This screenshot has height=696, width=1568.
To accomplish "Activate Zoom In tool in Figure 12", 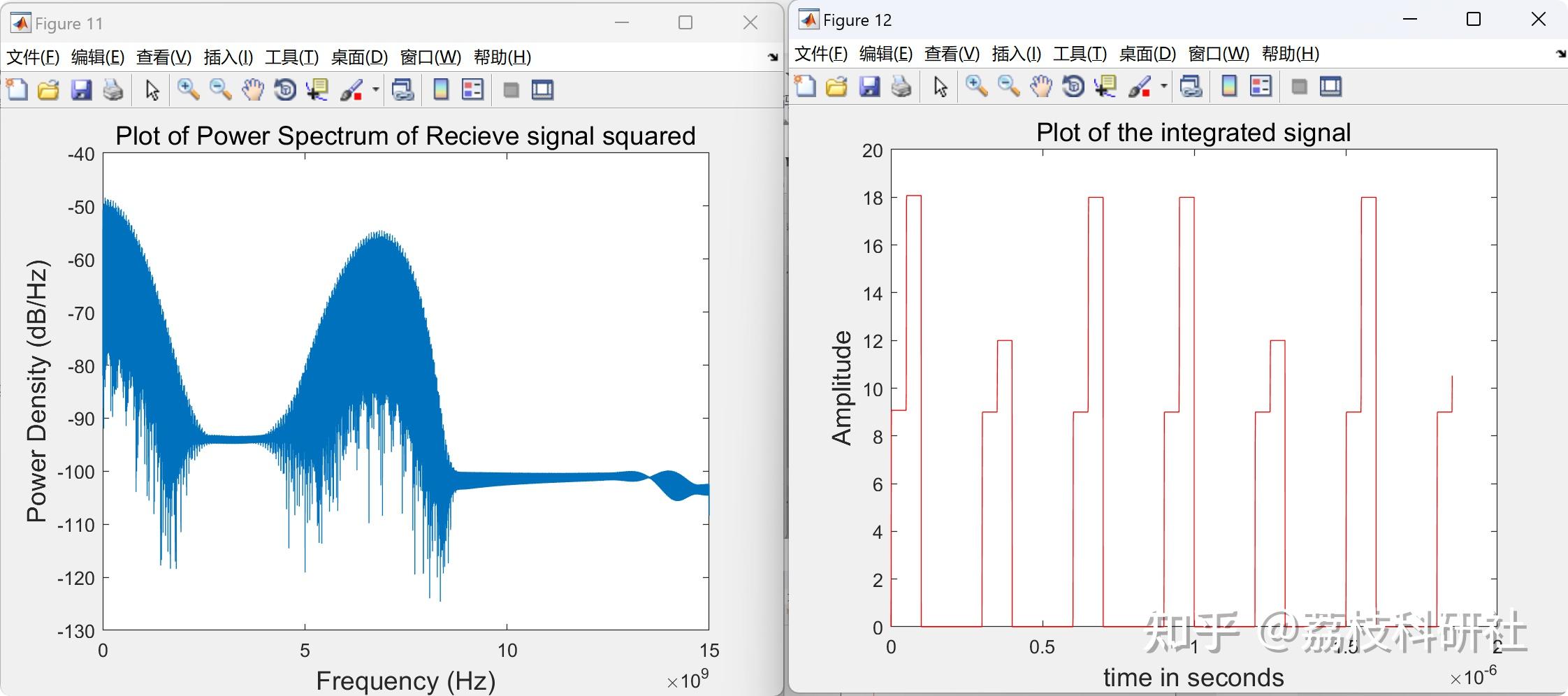I will click(976, 87).
